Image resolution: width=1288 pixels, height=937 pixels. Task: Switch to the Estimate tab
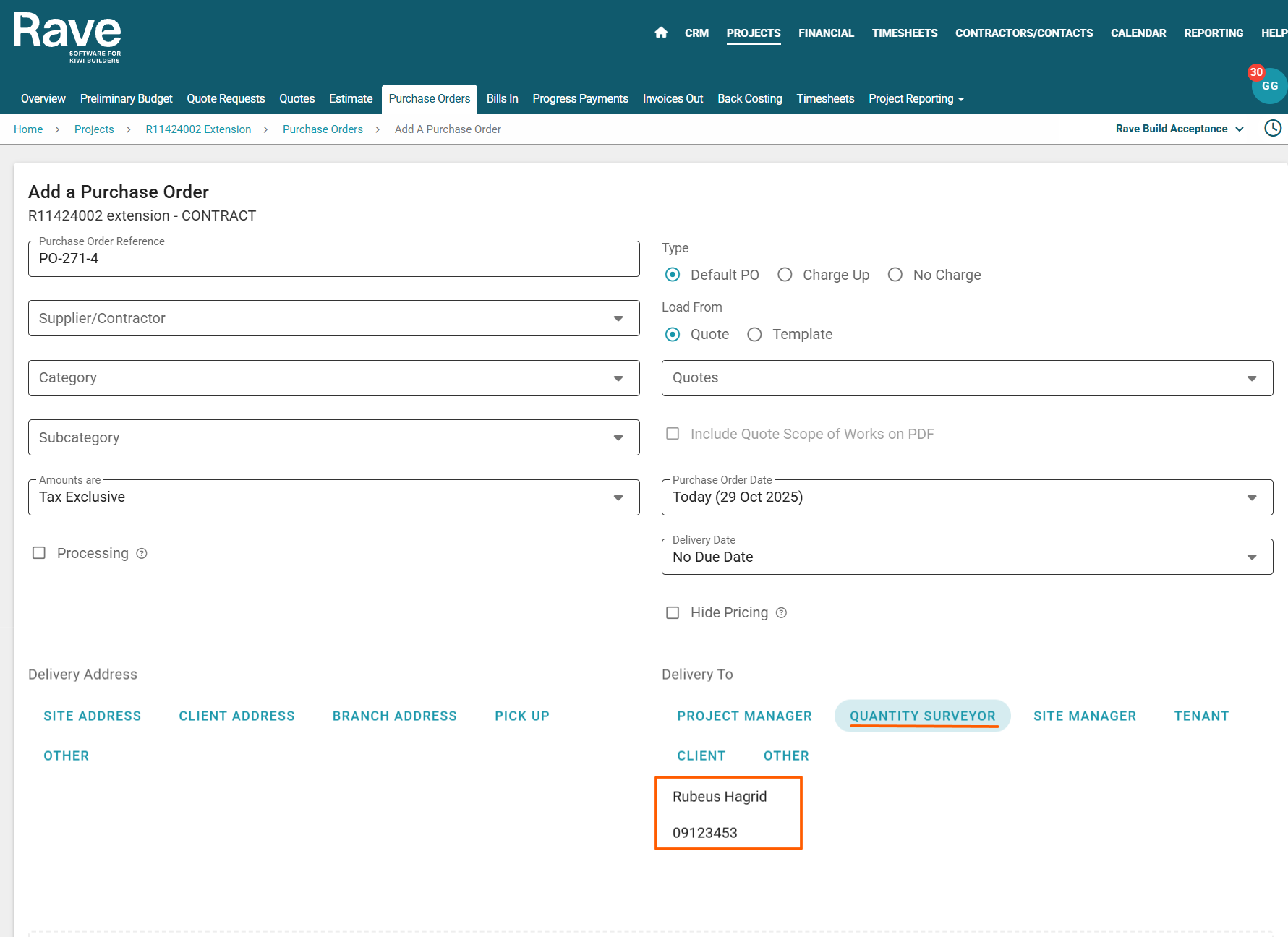(351, 99)
